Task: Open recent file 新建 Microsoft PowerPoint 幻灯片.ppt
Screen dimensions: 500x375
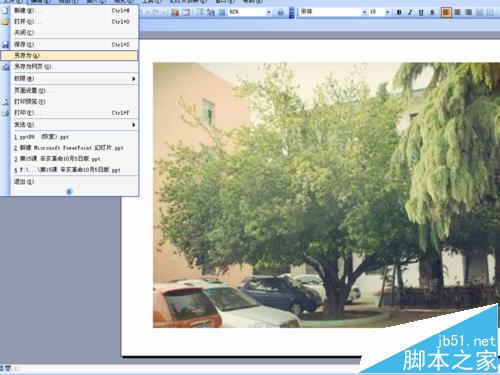Action: point(69,148)
